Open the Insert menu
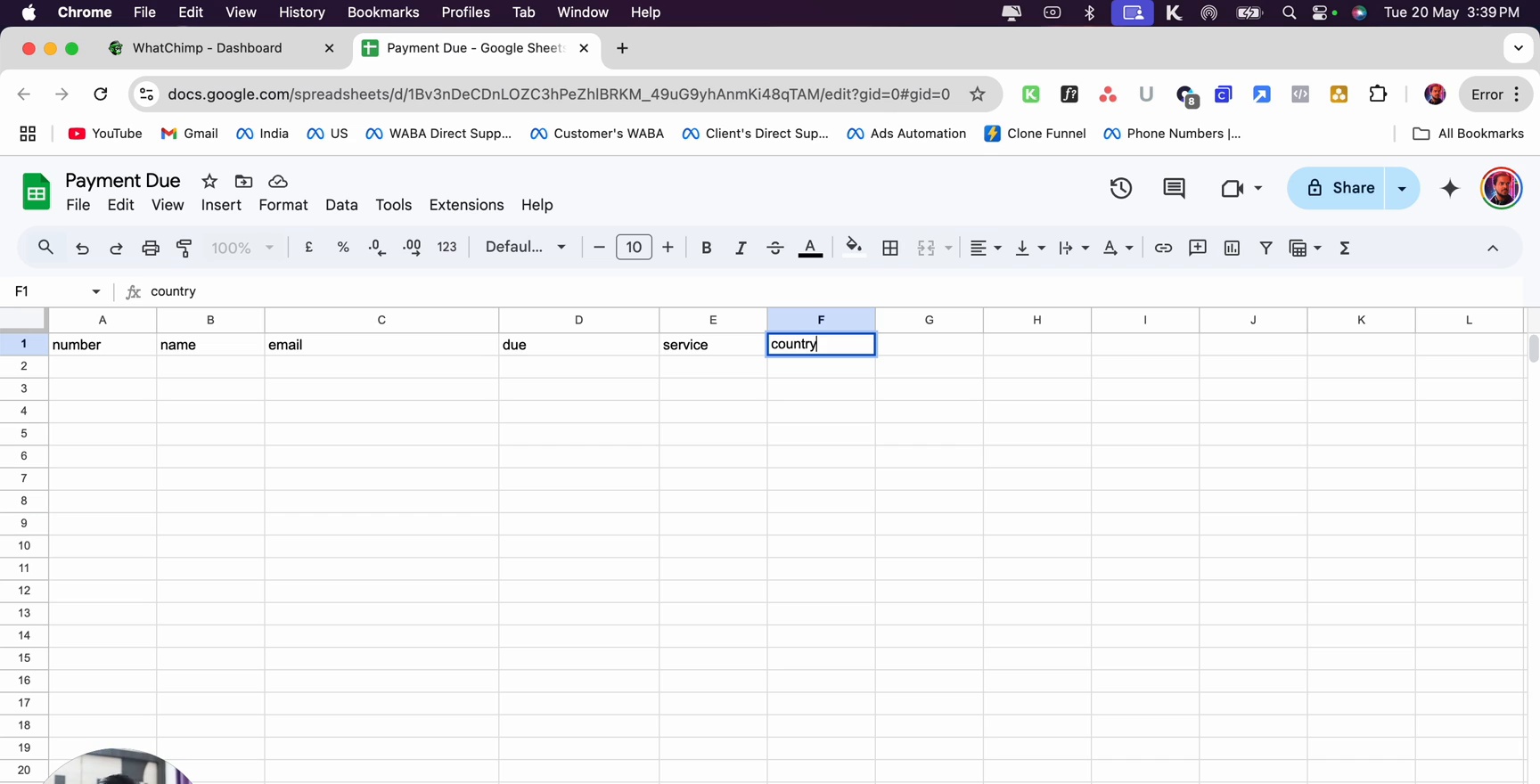This screenshot has width=1540, height=784. click(221, 205)
